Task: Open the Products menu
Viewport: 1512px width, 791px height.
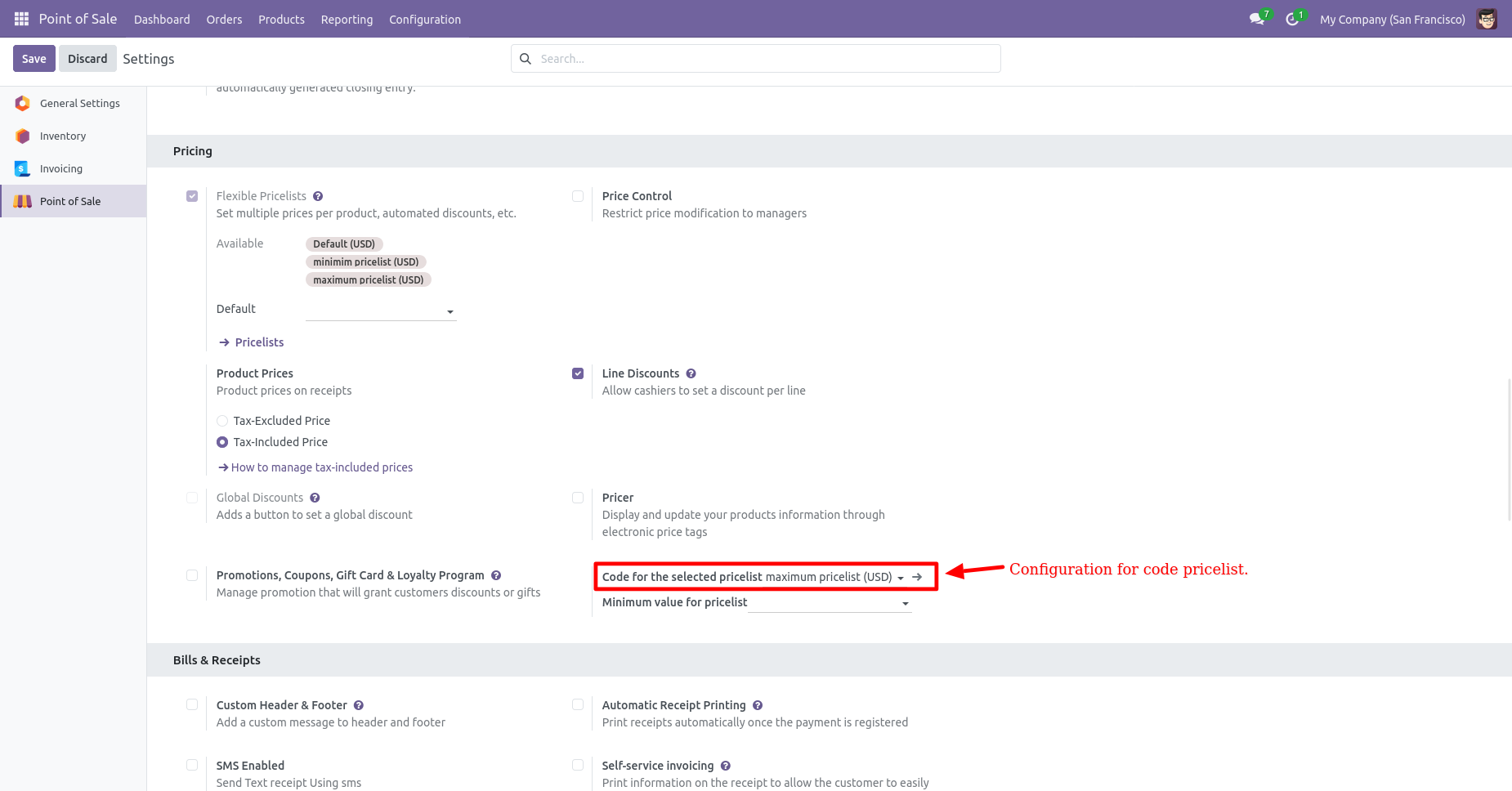Action: pyautogui.click(x=281, y=20)
